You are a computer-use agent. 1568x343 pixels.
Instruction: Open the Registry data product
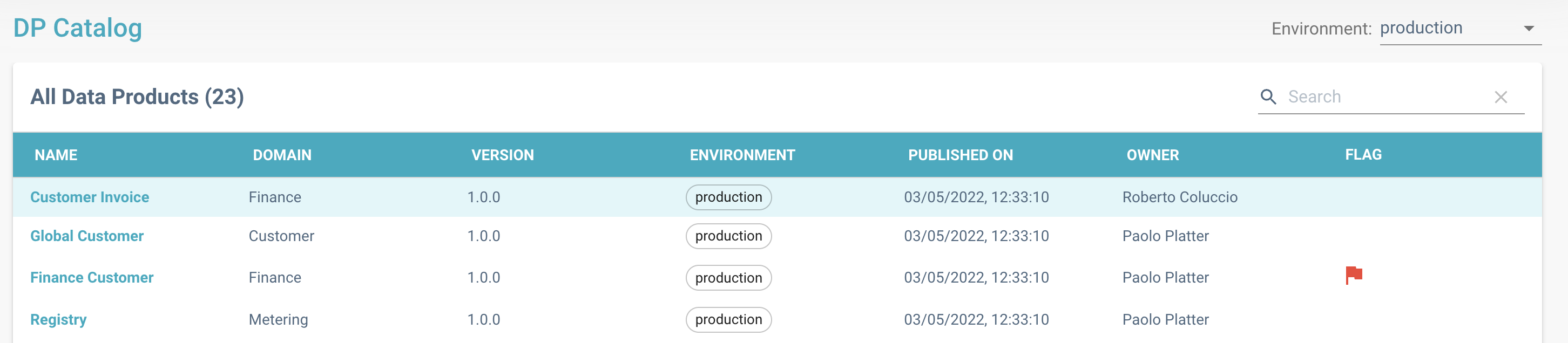[x=58, y=319]
